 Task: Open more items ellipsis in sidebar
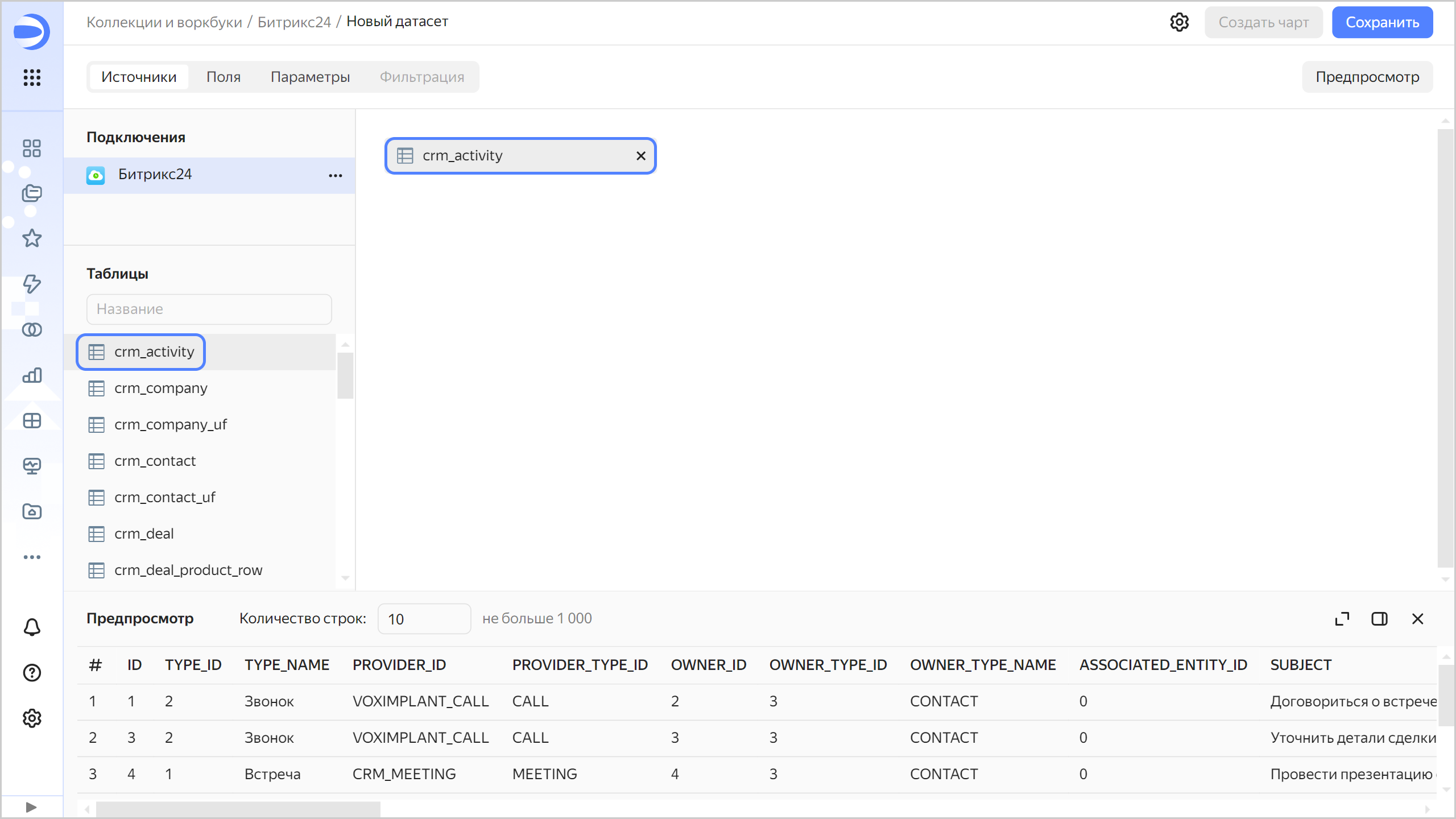click(32, 557)
